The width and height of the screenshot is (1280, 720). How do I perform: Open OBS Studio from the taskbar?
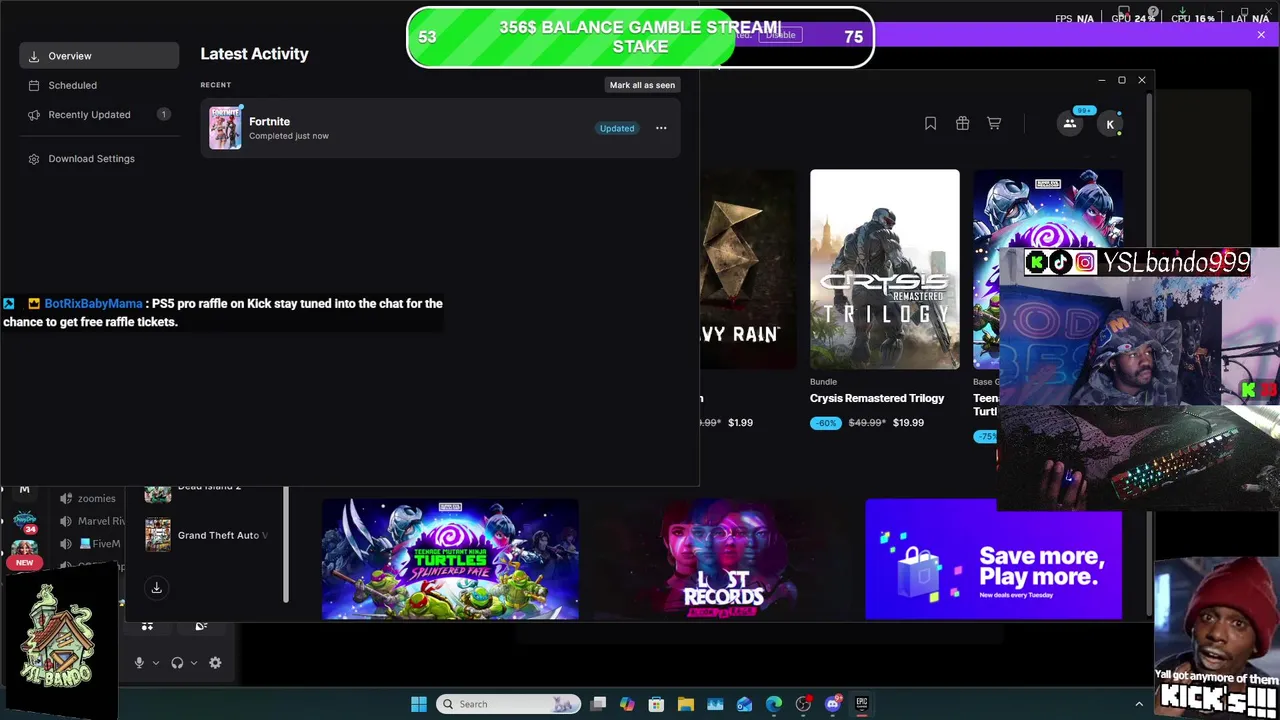point(803,704)
